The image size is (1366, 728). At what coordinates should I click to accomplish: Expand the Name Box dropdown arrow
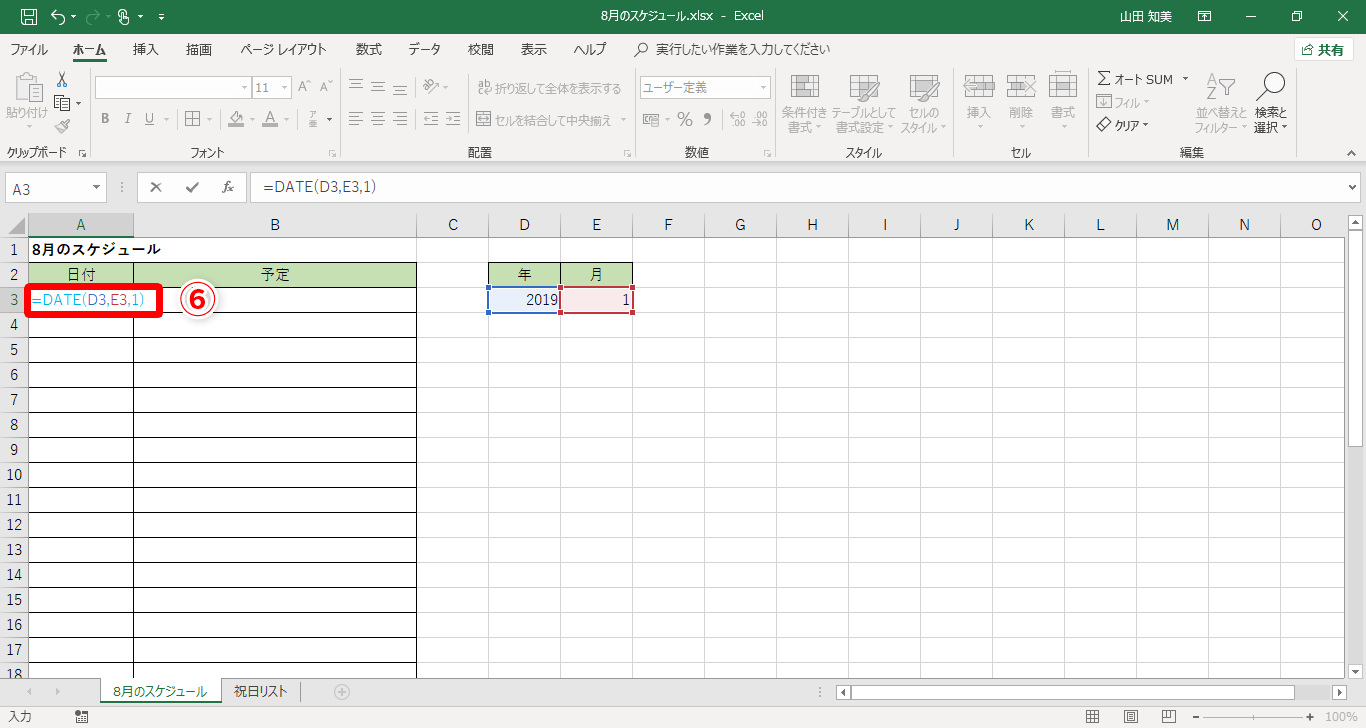(96, 187)
